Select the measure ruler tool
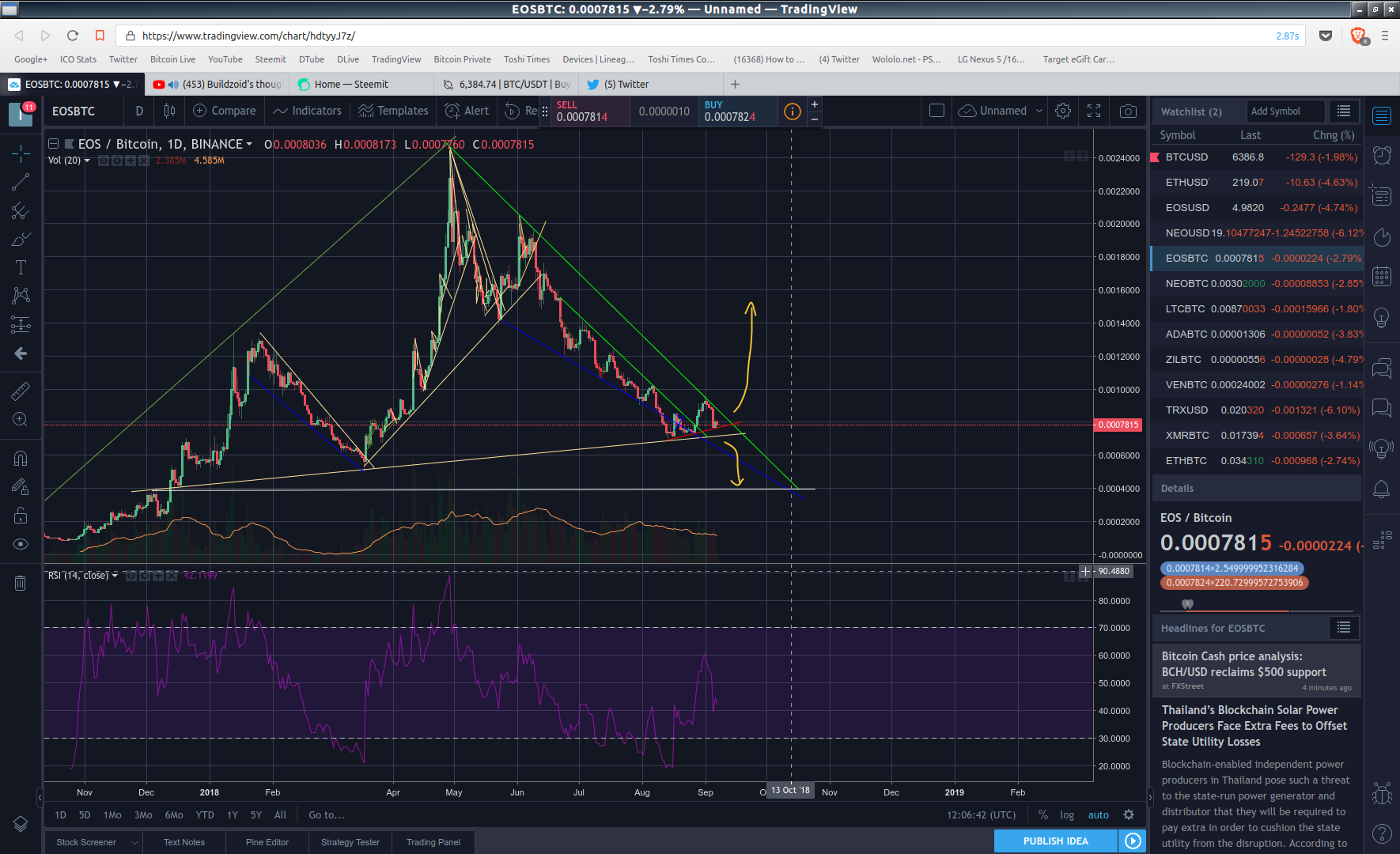 pos(21,391)
